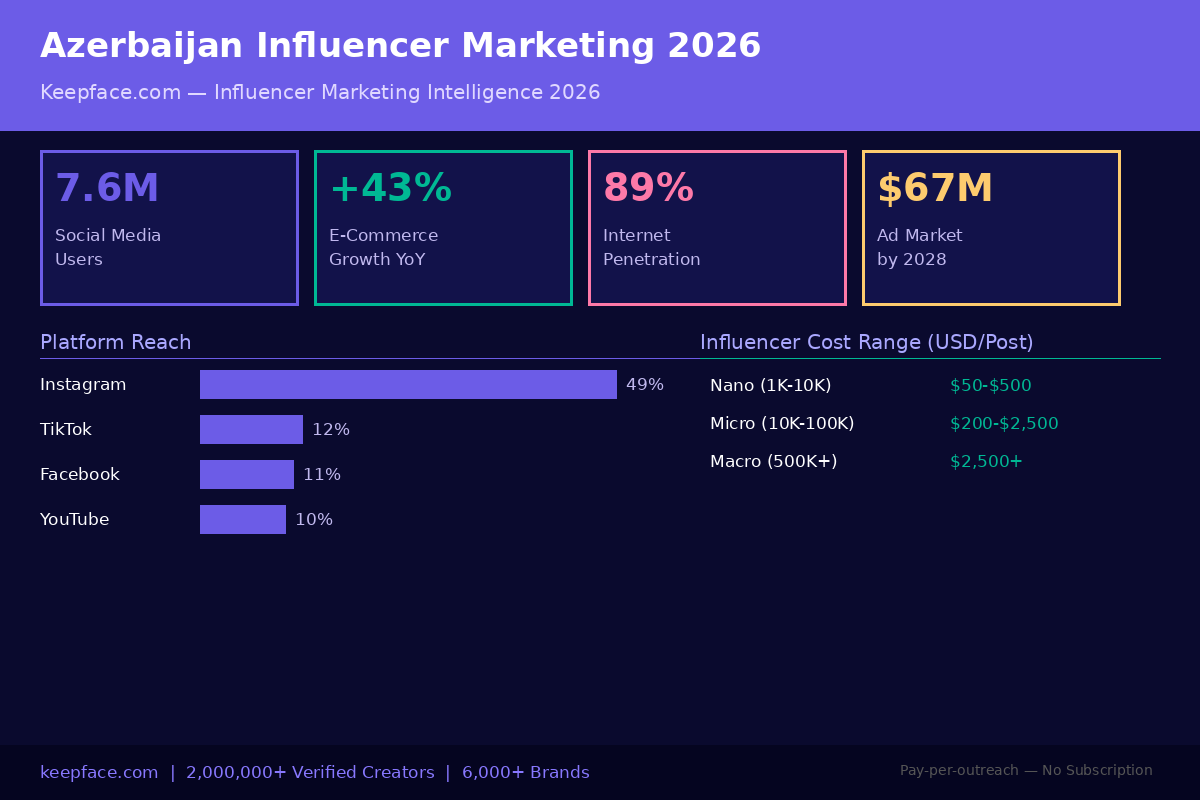Click the 'Micro (10K-100K)' tier label
1200x800 pixels.
(782, 424)
